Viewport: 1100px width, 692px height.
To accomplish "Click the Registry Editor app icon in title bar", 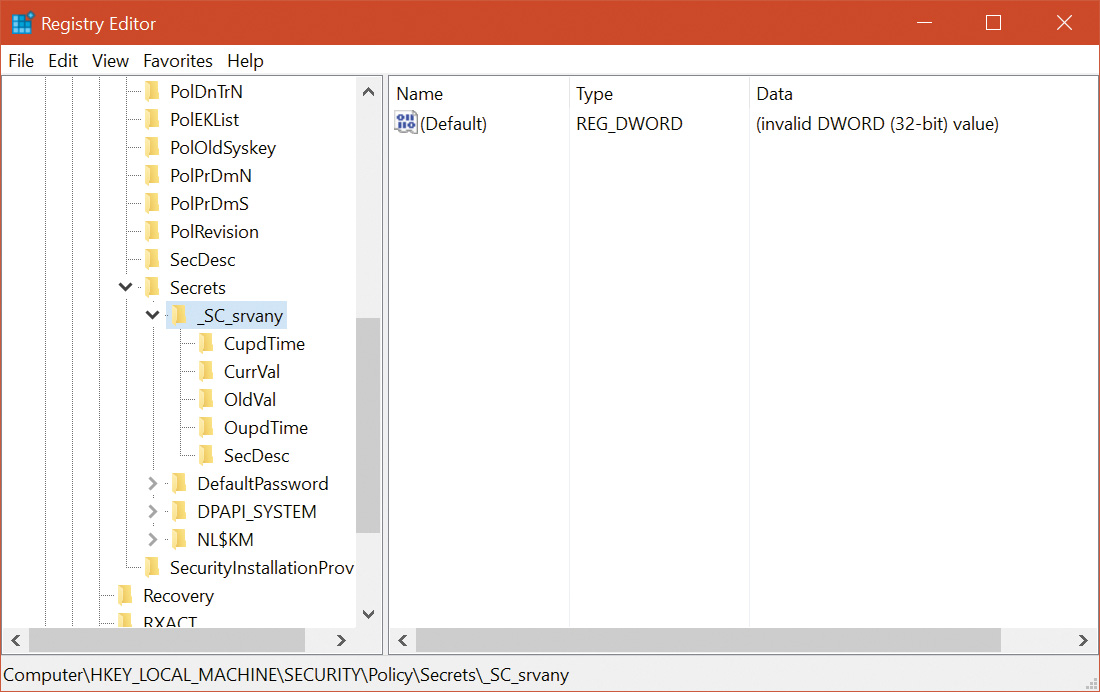I will point(22,23).
